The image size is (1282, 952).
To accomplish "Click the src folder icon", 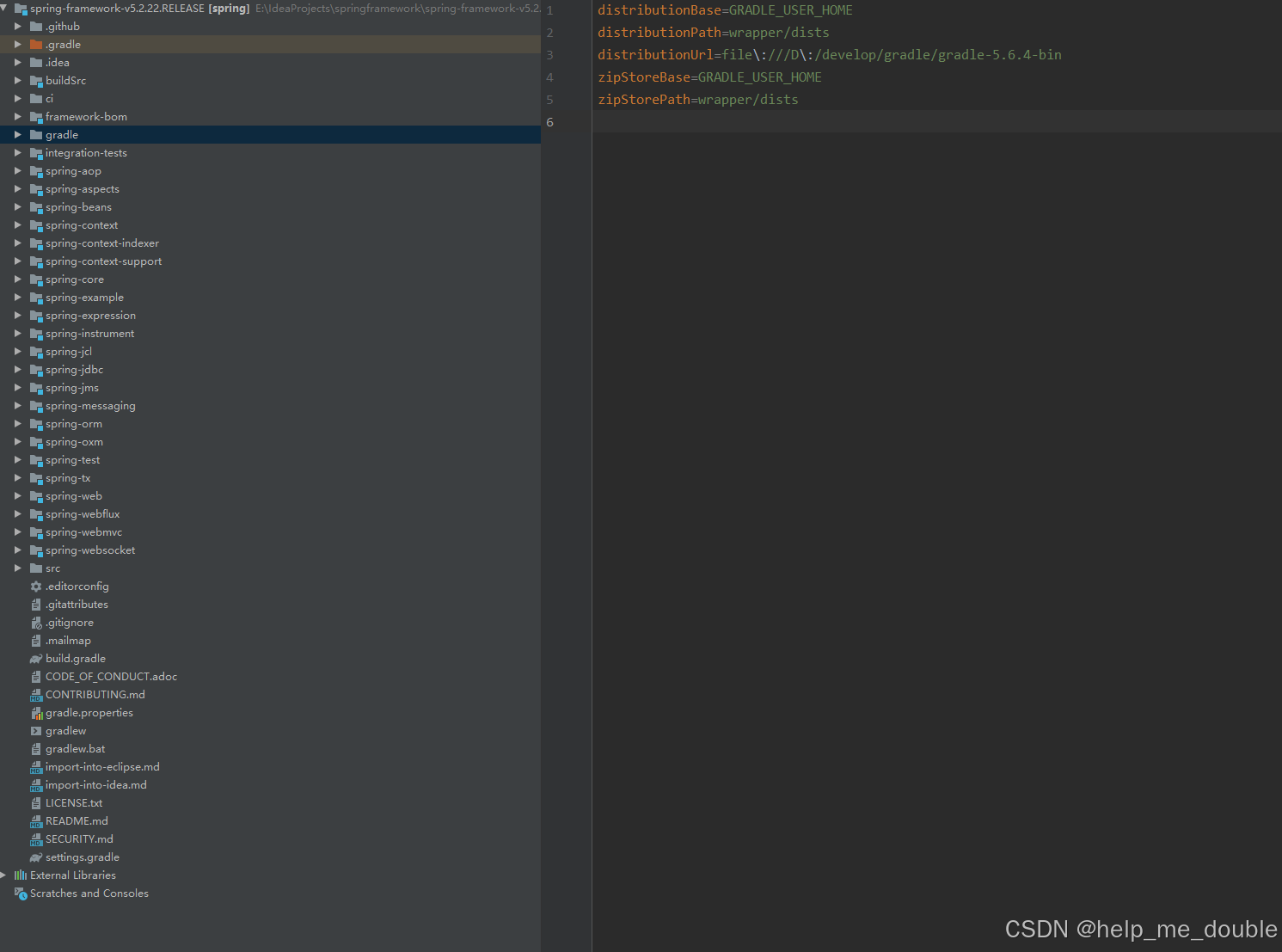I will pyautogui.click(x=36, y=568).
